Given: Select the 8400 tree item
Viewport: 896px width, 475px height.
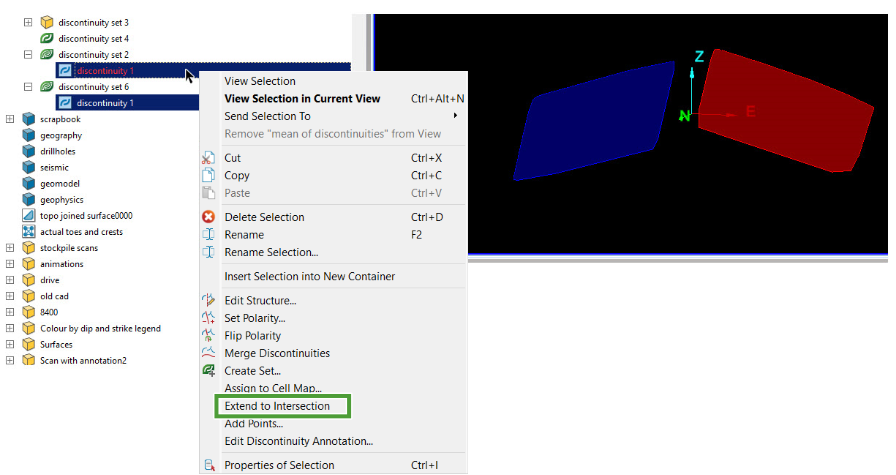Looking at the screenshot, I should tap(49, 312).
